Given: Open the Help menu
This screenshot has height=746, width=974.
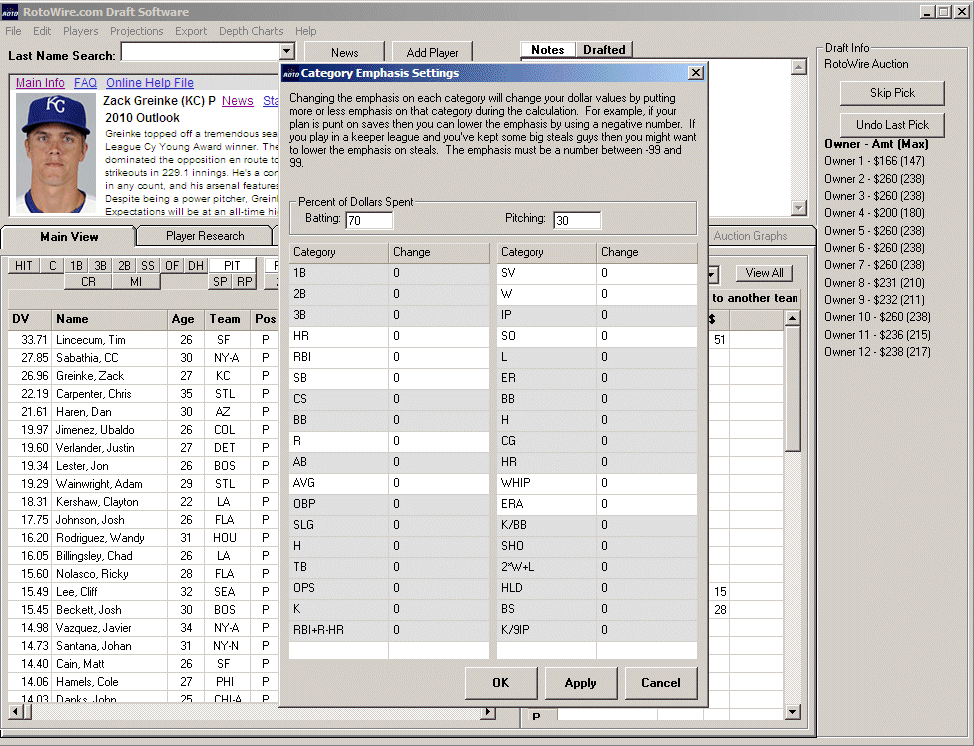Looking at the screenshot, I should (x=305, y=31).
